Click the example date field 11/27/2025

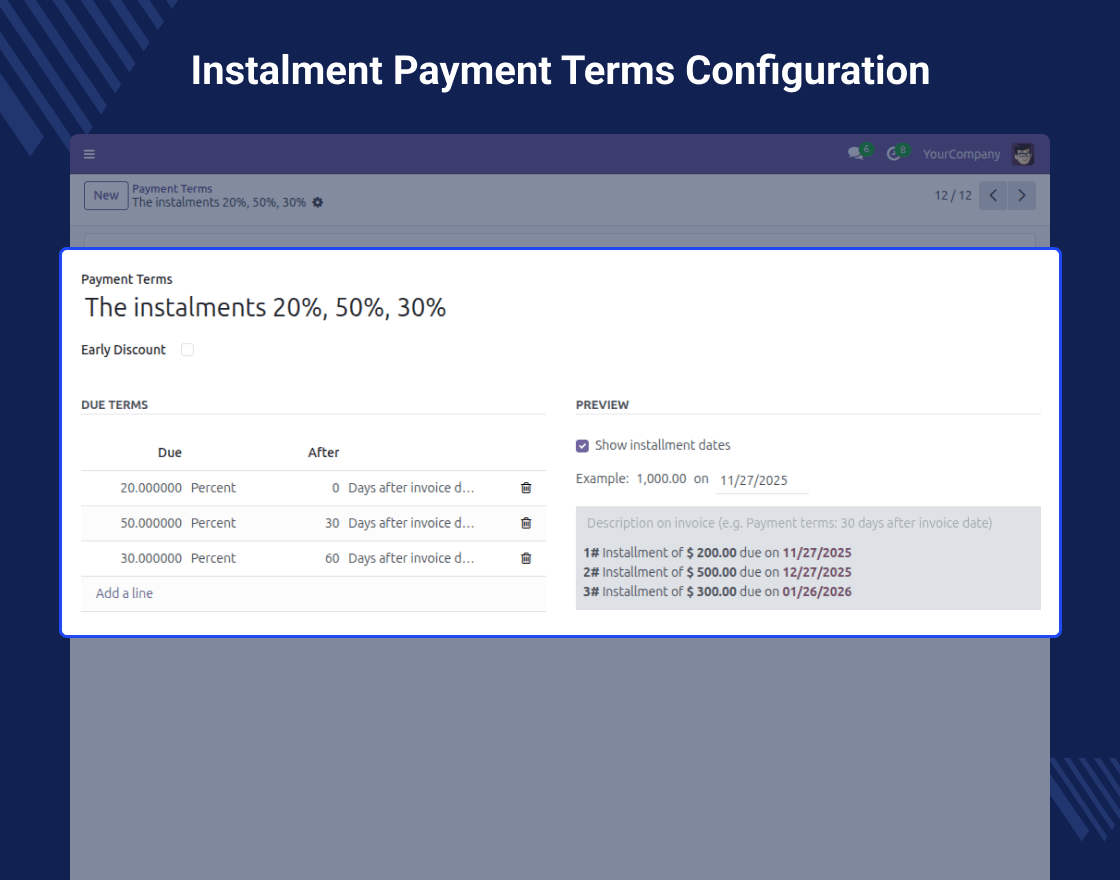point(762,480)
